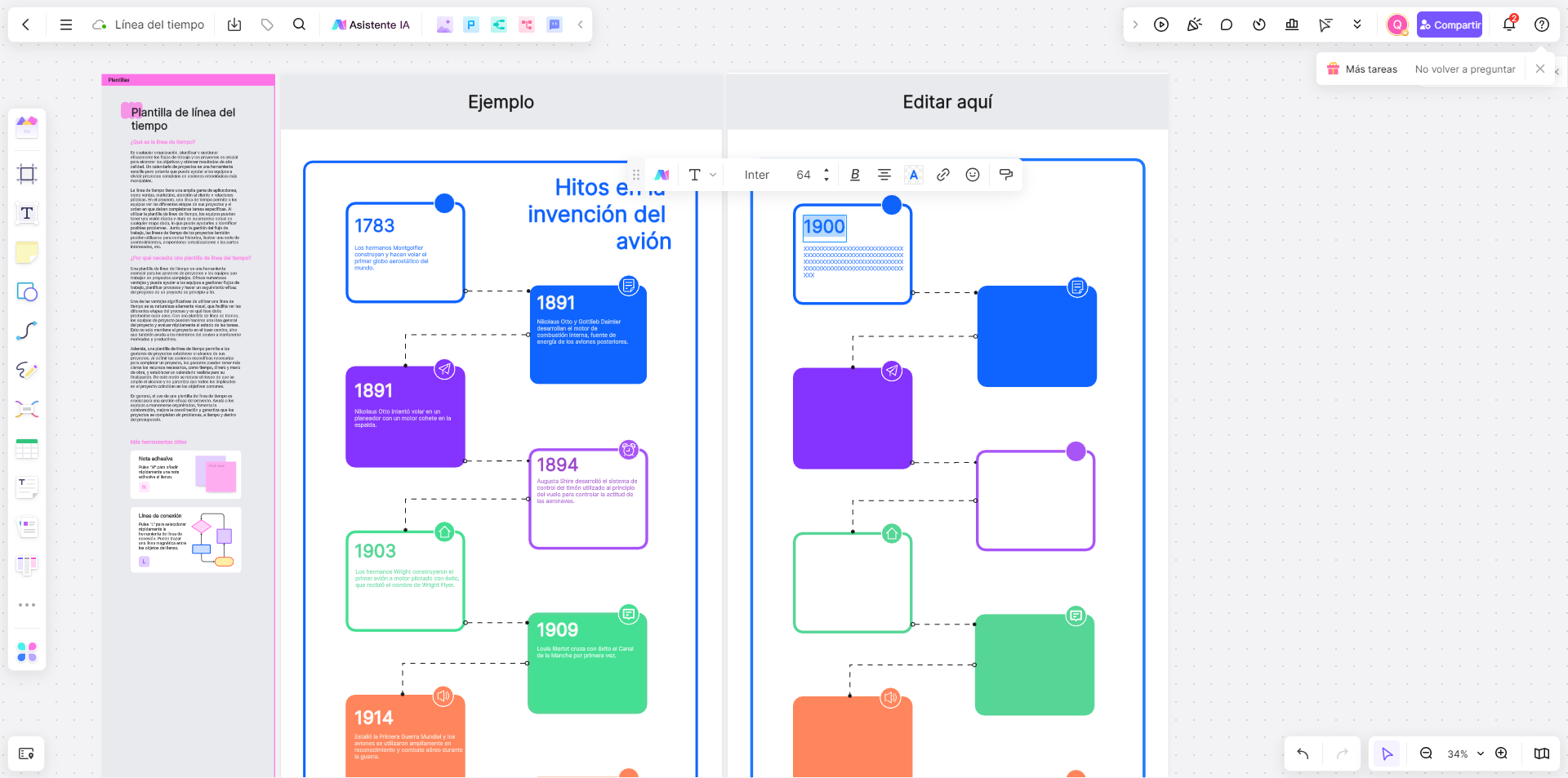The height and width of the screenshot is (778, 1568).
Task: Select the Kanban board tool
Action: [27, 565]
